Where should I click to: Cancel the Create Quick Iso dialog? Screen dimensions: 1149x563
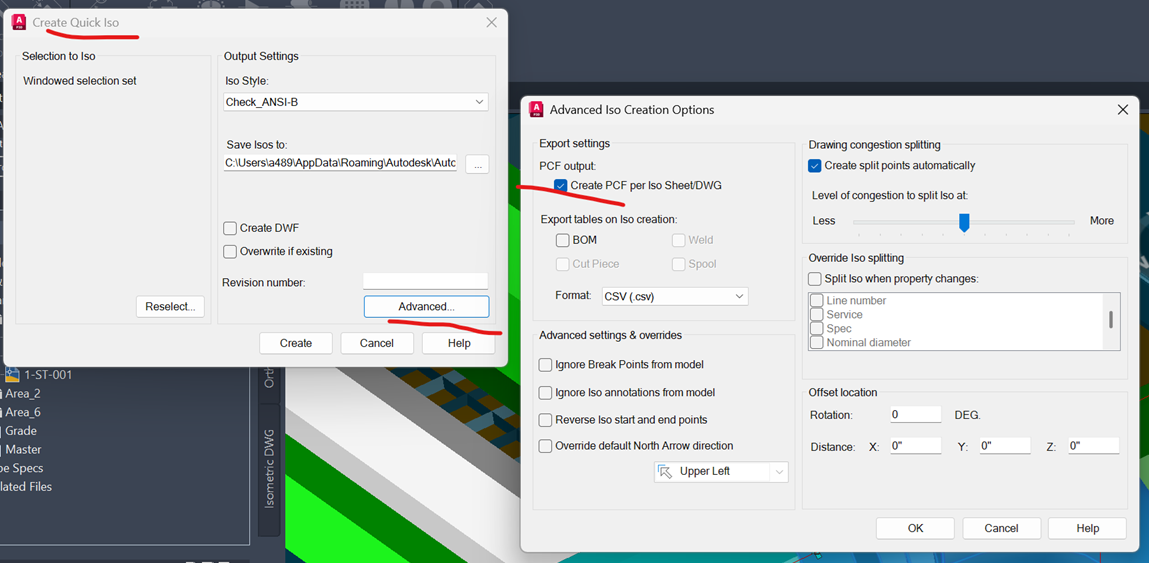pos(377,343)
